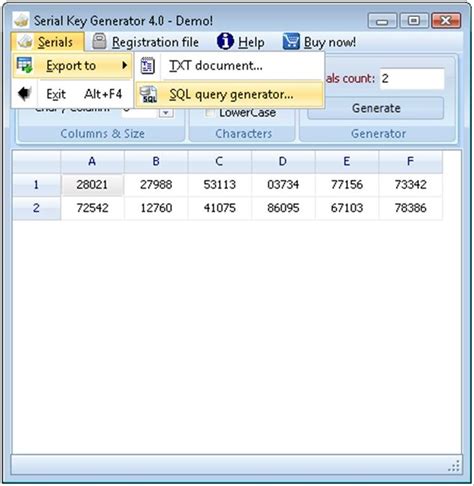474x486 pixels.
Task: Click the TXT document file icon
Action: click(147, 65)
